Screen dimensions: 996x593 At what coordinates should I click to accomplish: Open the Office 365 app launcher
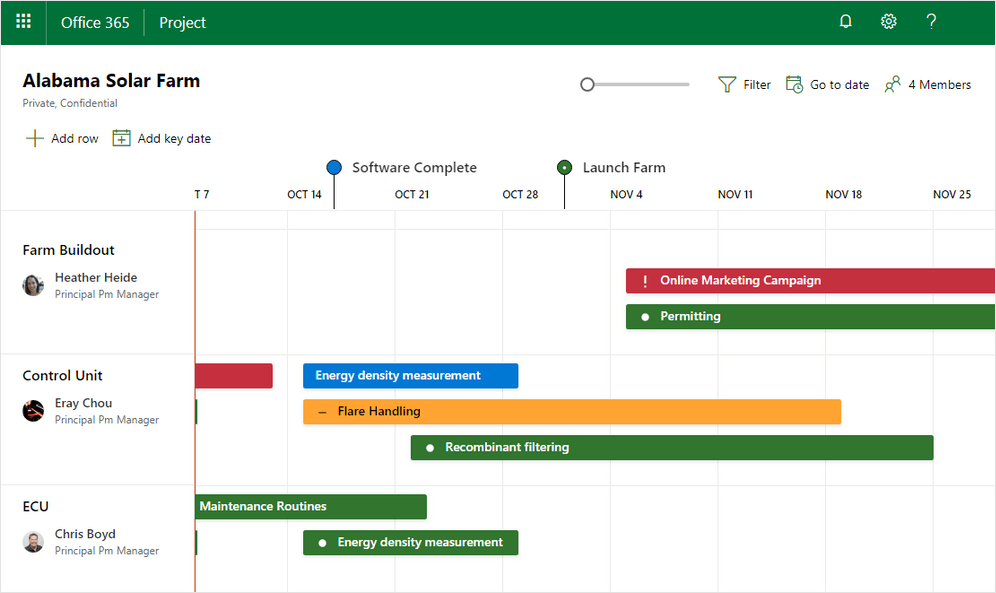coord(22,21)
